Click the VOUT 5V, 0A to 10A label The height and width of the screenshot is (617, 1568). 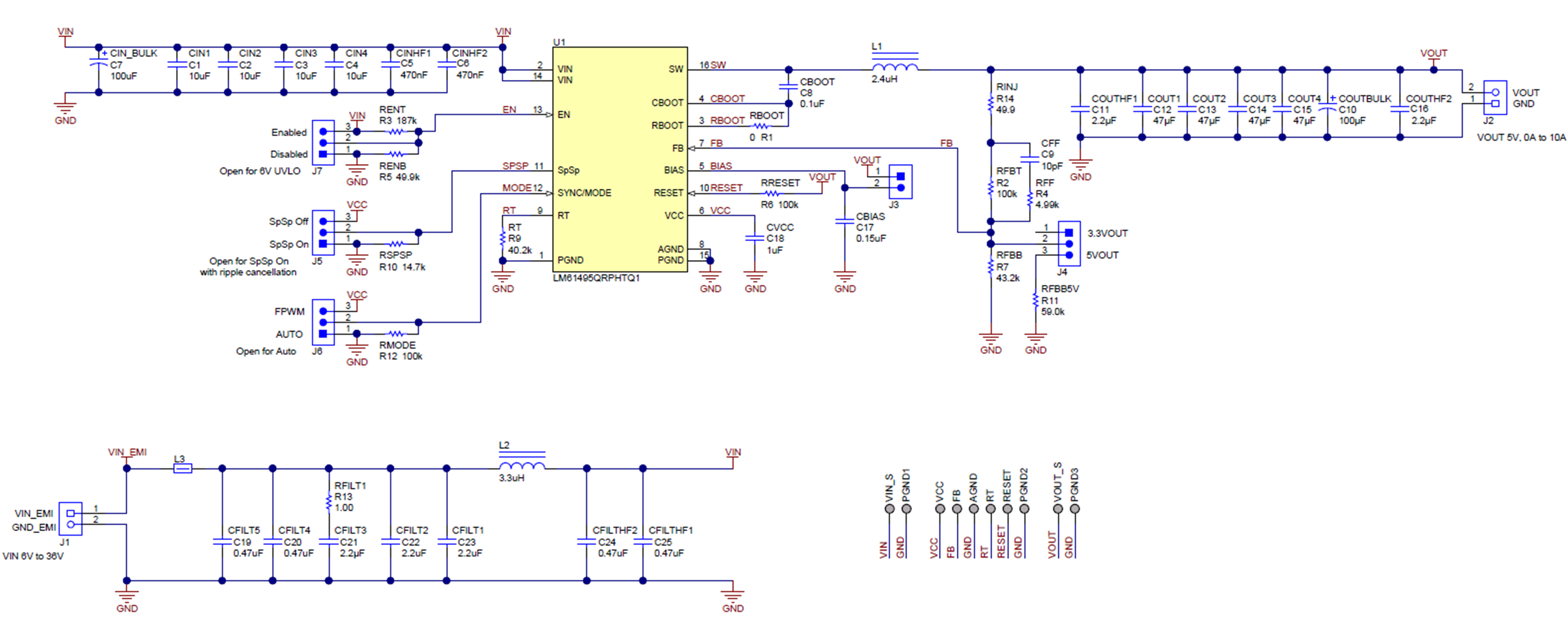click(x=1522, y=138)
